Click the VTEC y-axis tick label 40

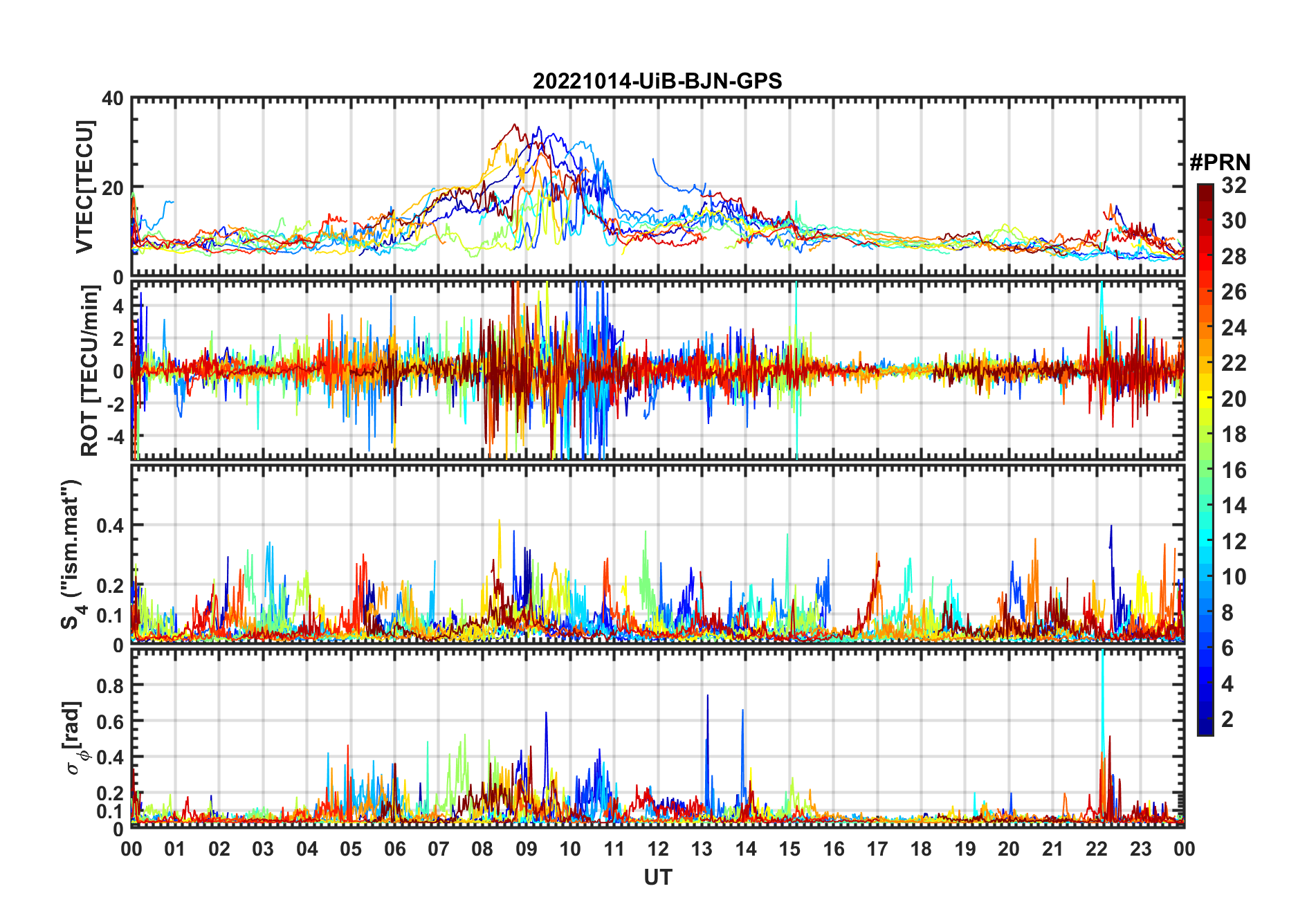(113, 99)
